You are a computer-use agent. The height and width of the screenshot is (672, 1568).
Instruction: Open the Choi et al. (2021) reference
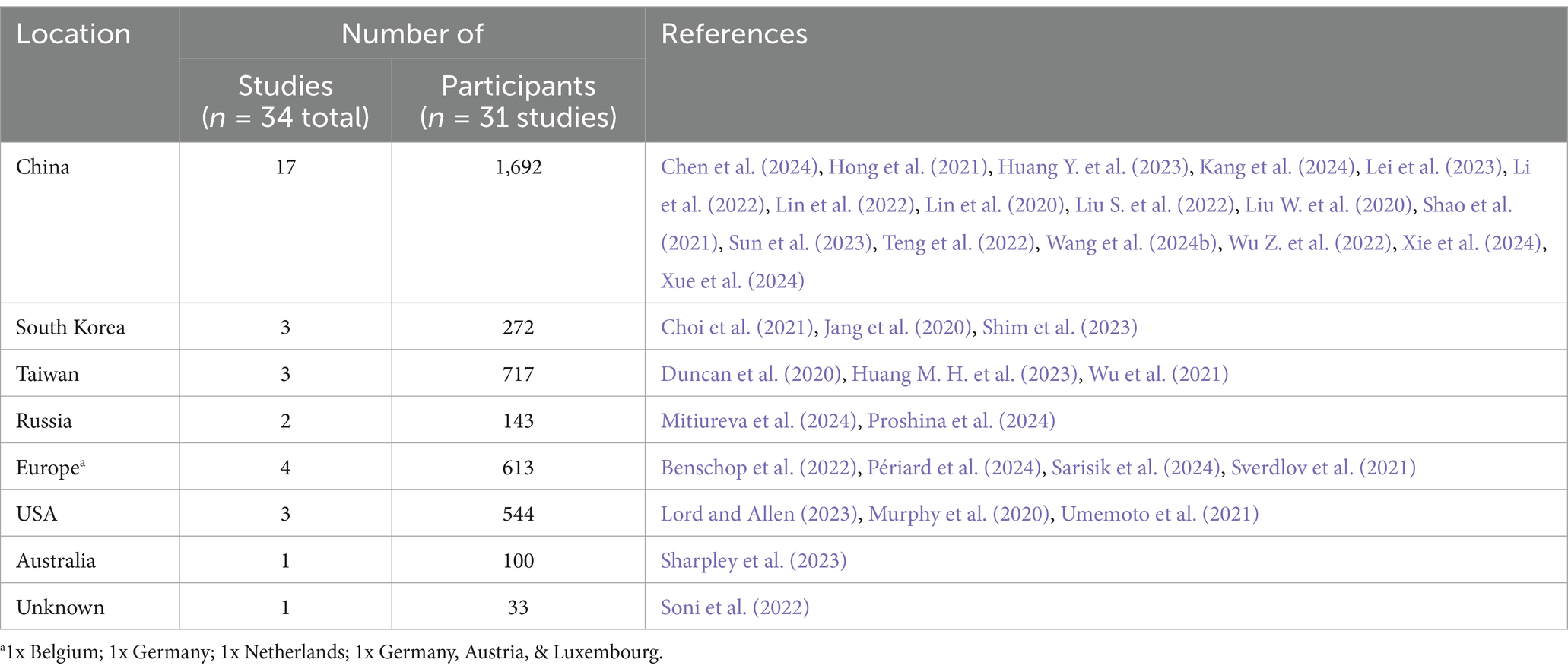[x=737, y=328]
